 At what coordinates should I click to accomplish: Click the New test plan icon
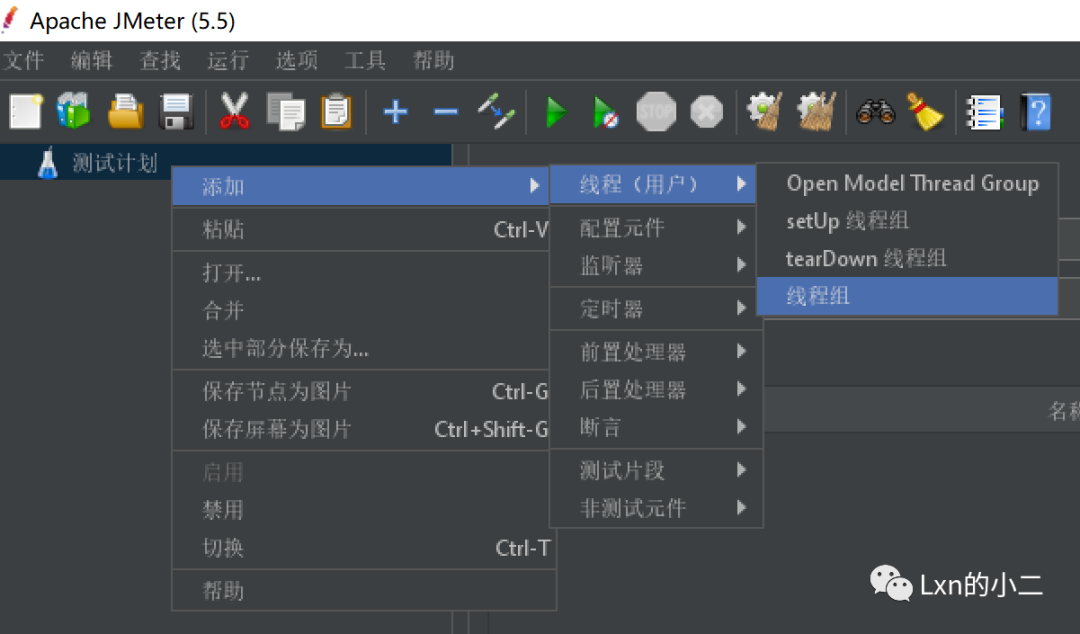coord(26,111)
